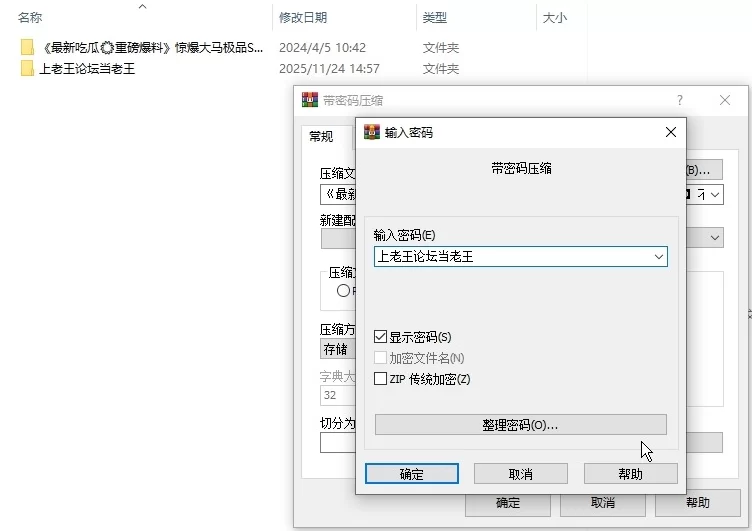Click 帮助 in the background 带密码压缩 window

coord(698,503)
